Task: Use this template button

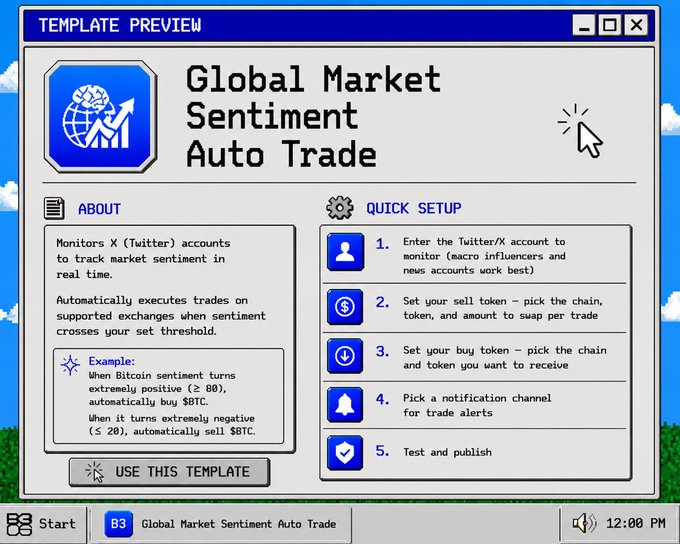Action: point(170,472)
